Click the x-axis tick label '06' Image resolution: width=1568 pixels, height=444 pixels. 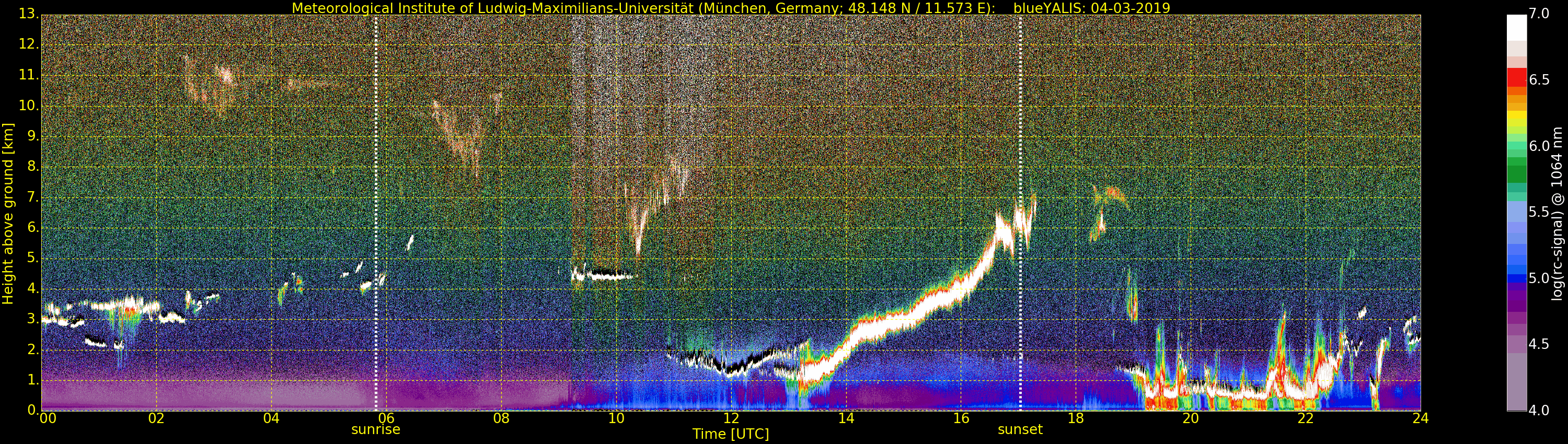coord(386,418)
